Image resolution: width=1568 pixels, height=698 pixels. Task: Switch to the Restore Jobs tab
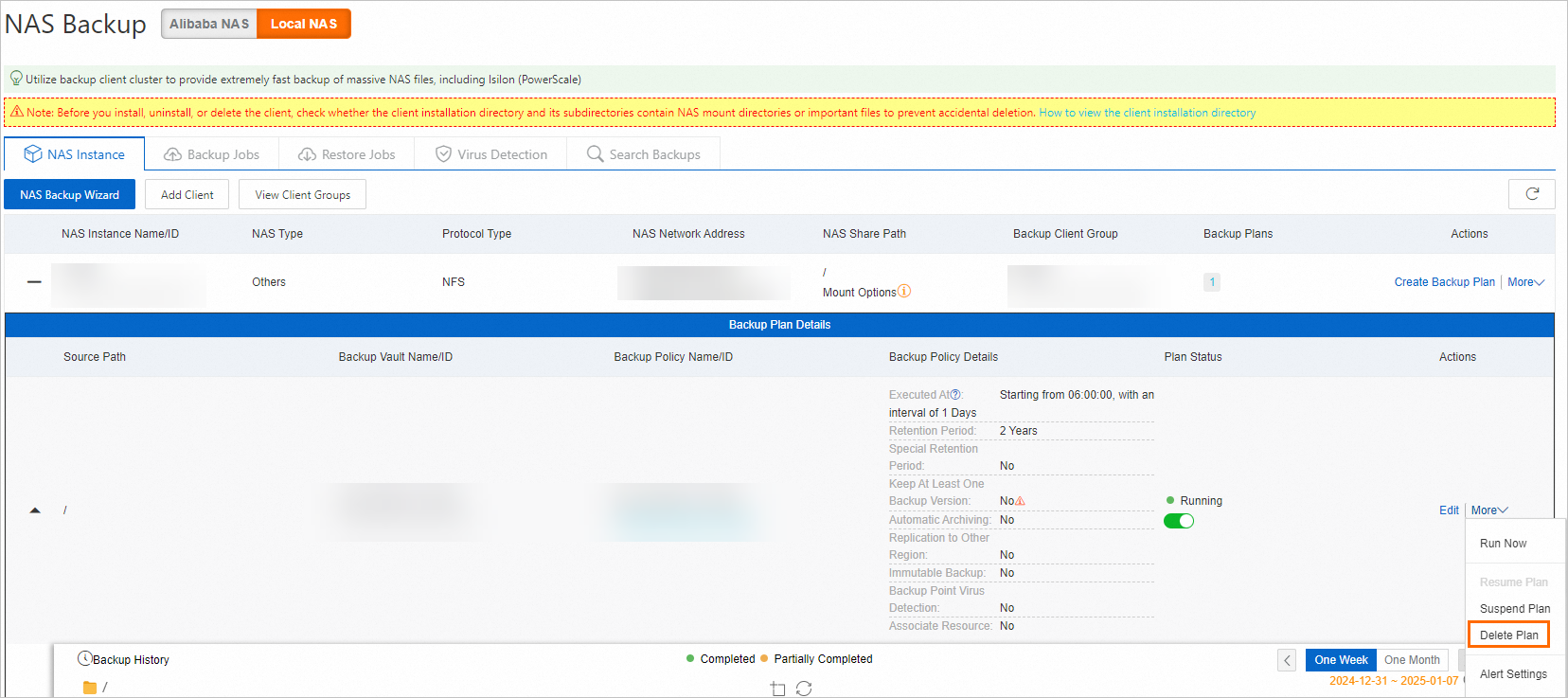coord(347,154)
